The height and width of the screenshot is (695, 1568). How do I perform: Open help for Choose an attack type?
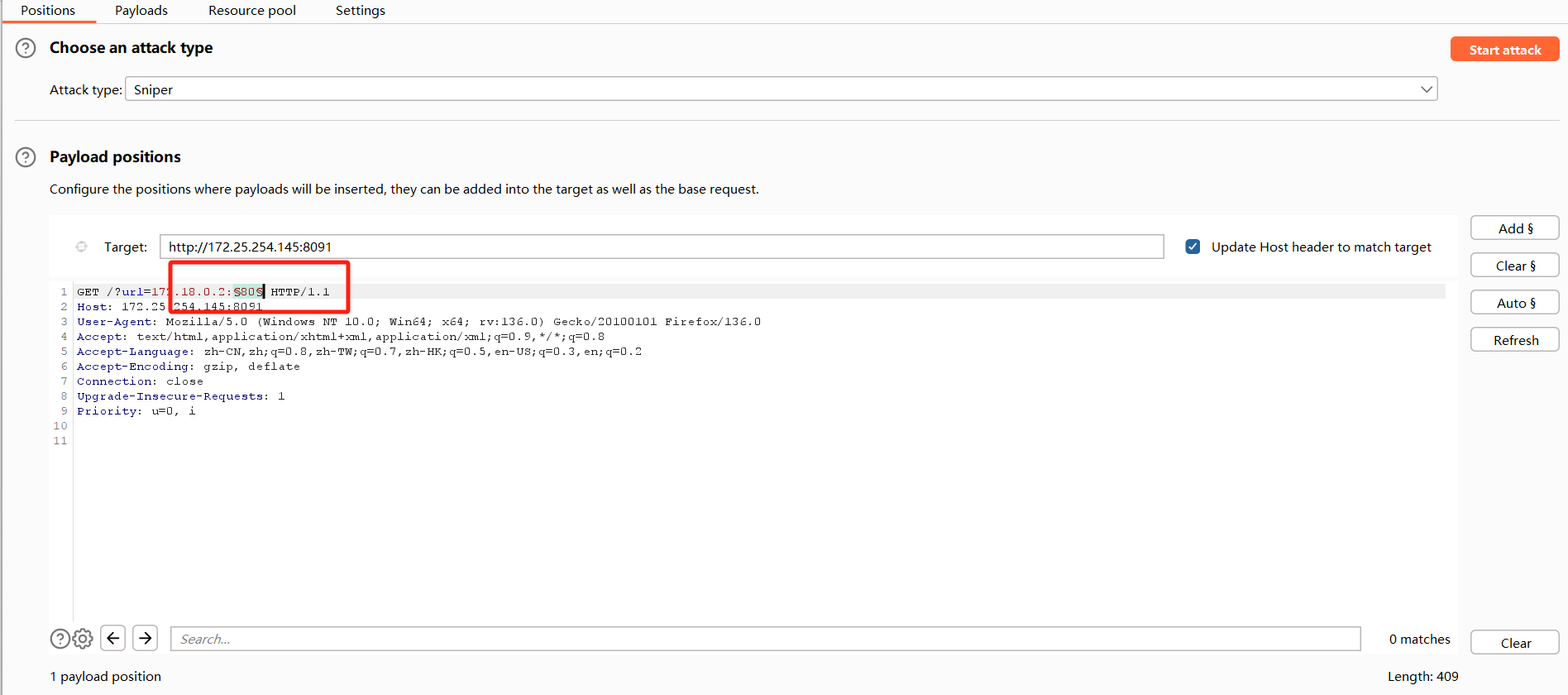[26, 48]
